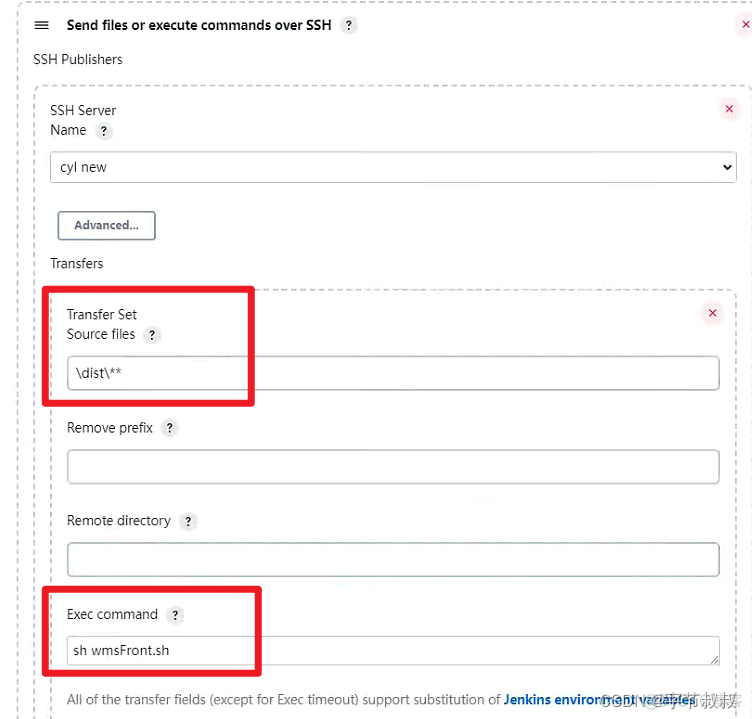This screenshot has width=752, height=719.
Task: Click the Source files input field
Action: point(393,373)
